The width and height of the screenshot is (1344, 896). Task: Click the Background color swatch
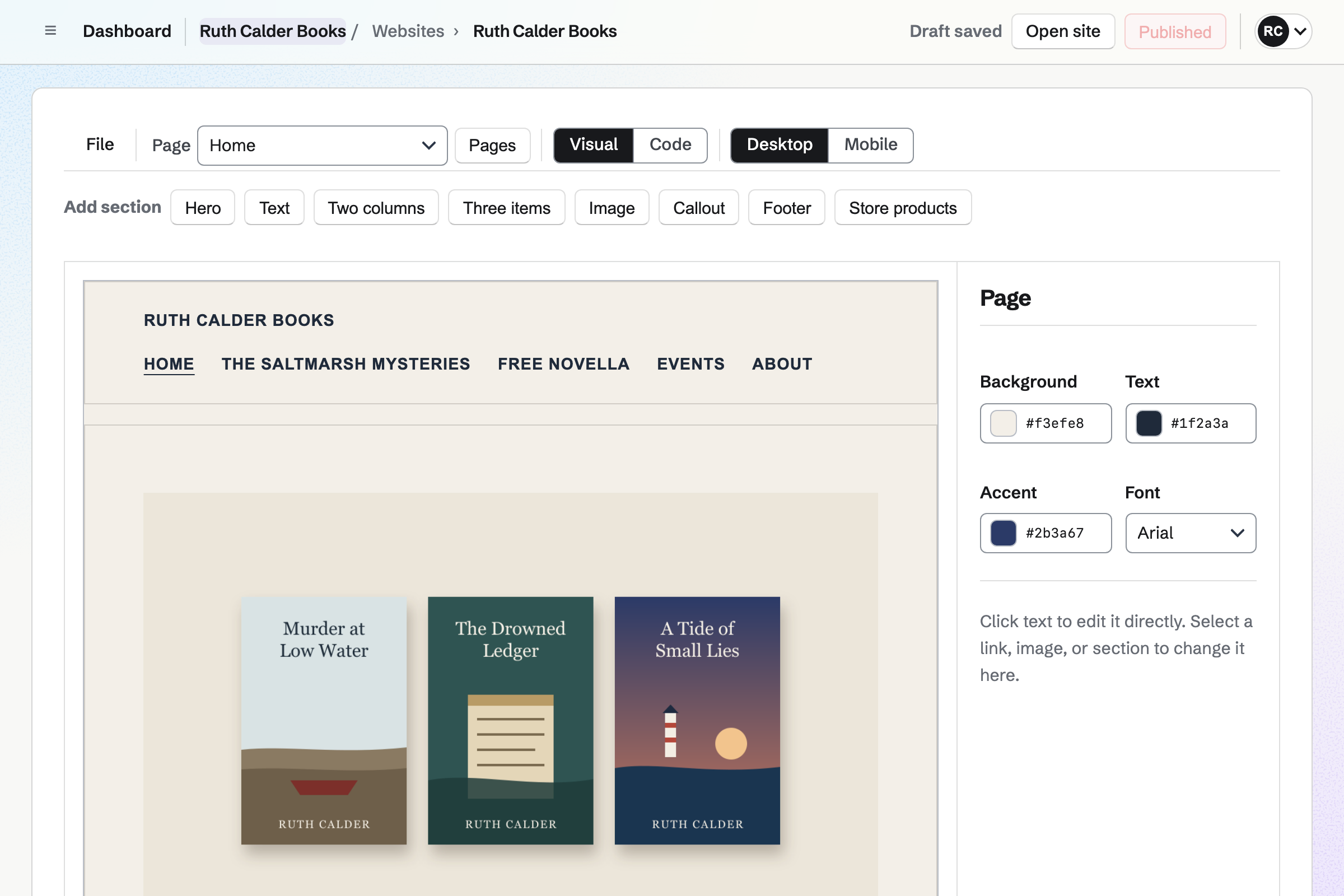[1004, 423]
